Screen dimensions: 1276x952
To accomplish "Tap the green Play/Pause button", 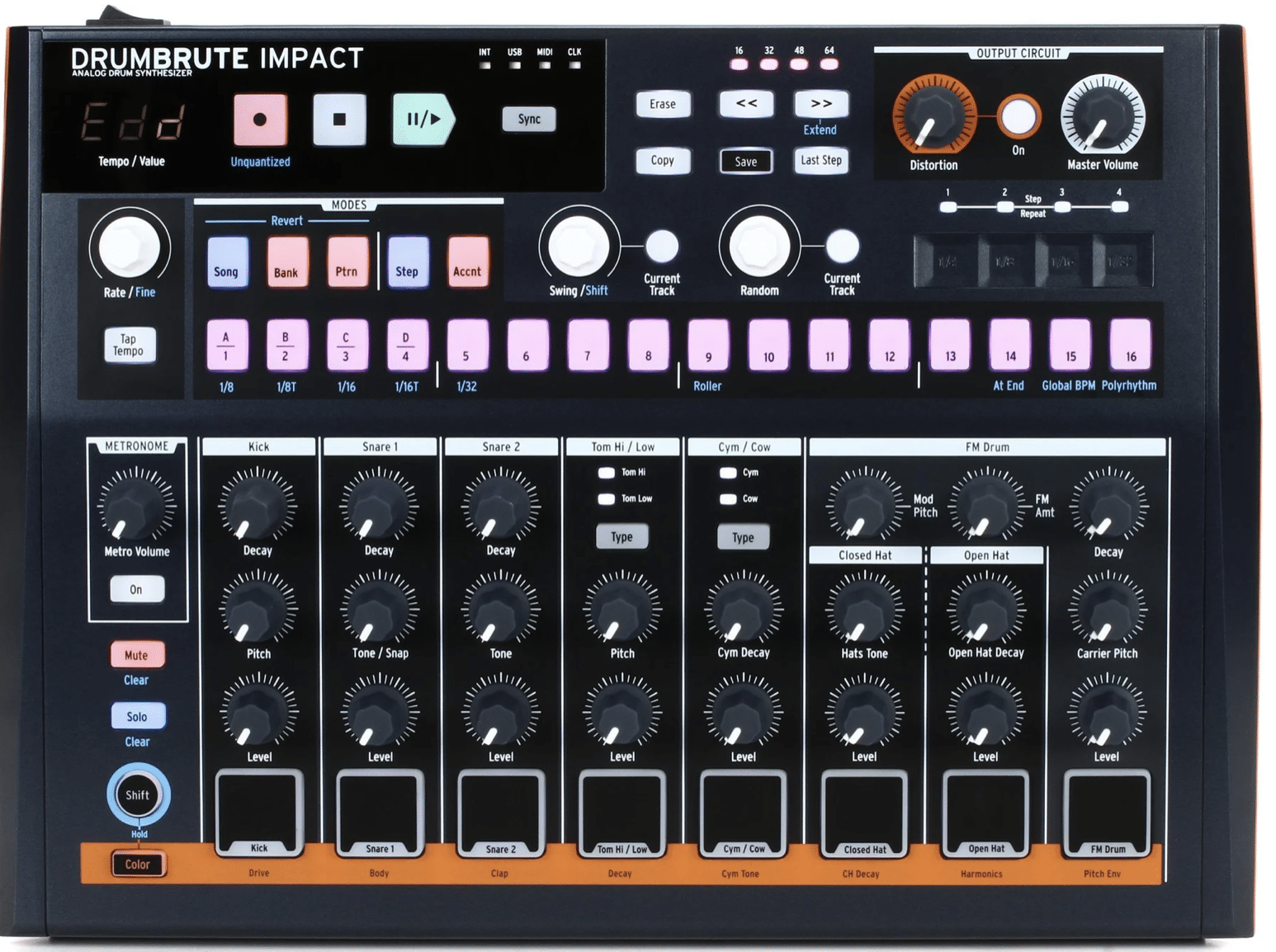I will coord(423,119).
